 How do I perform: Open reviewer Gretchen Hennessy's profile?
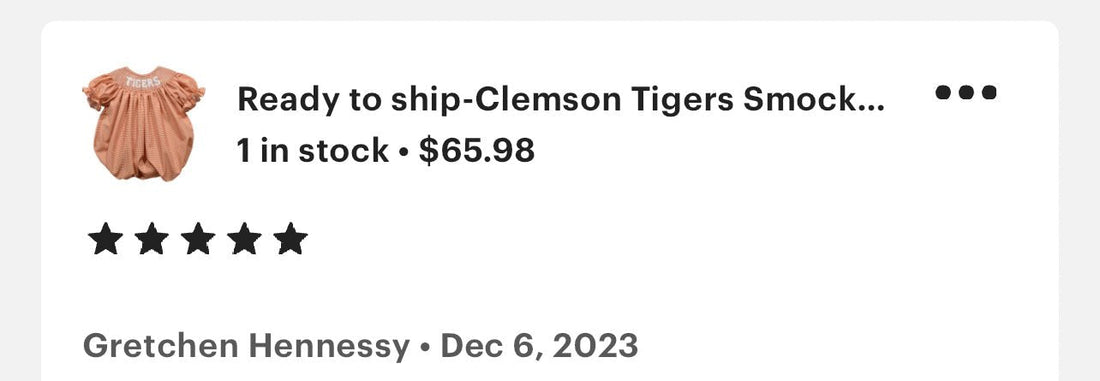(x=246, y=346)
